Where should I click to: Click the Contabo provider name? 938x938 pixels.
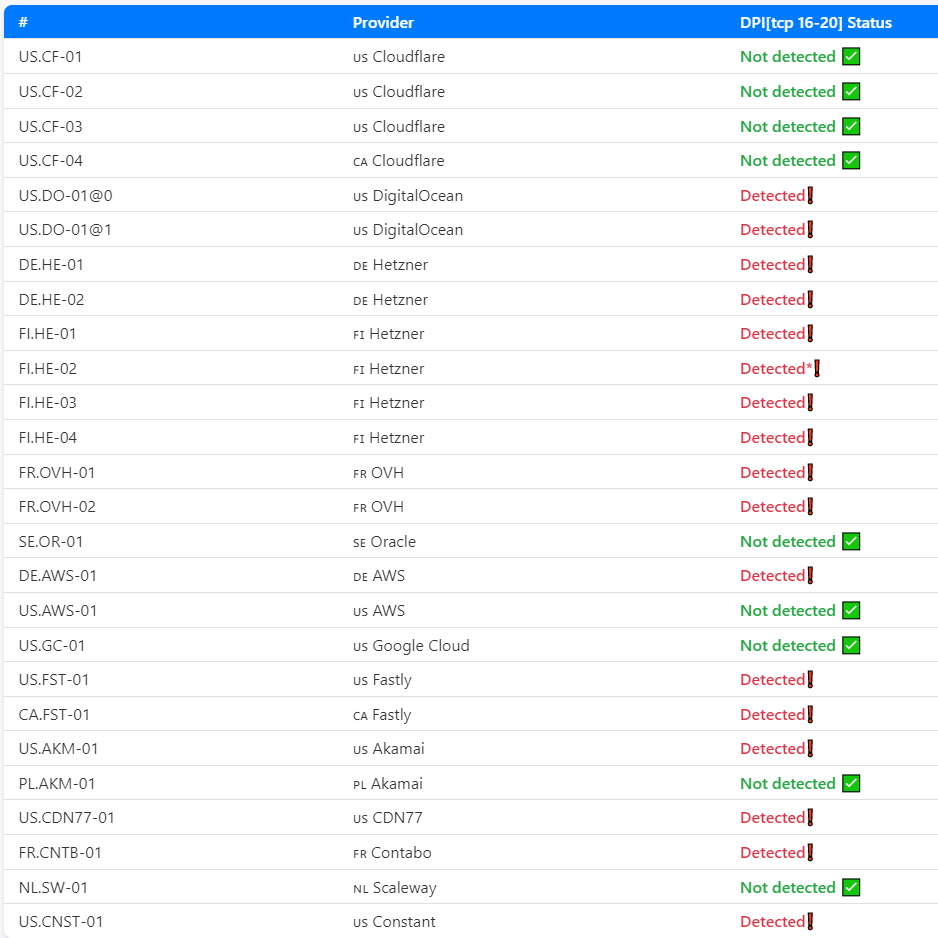point(401,853)
